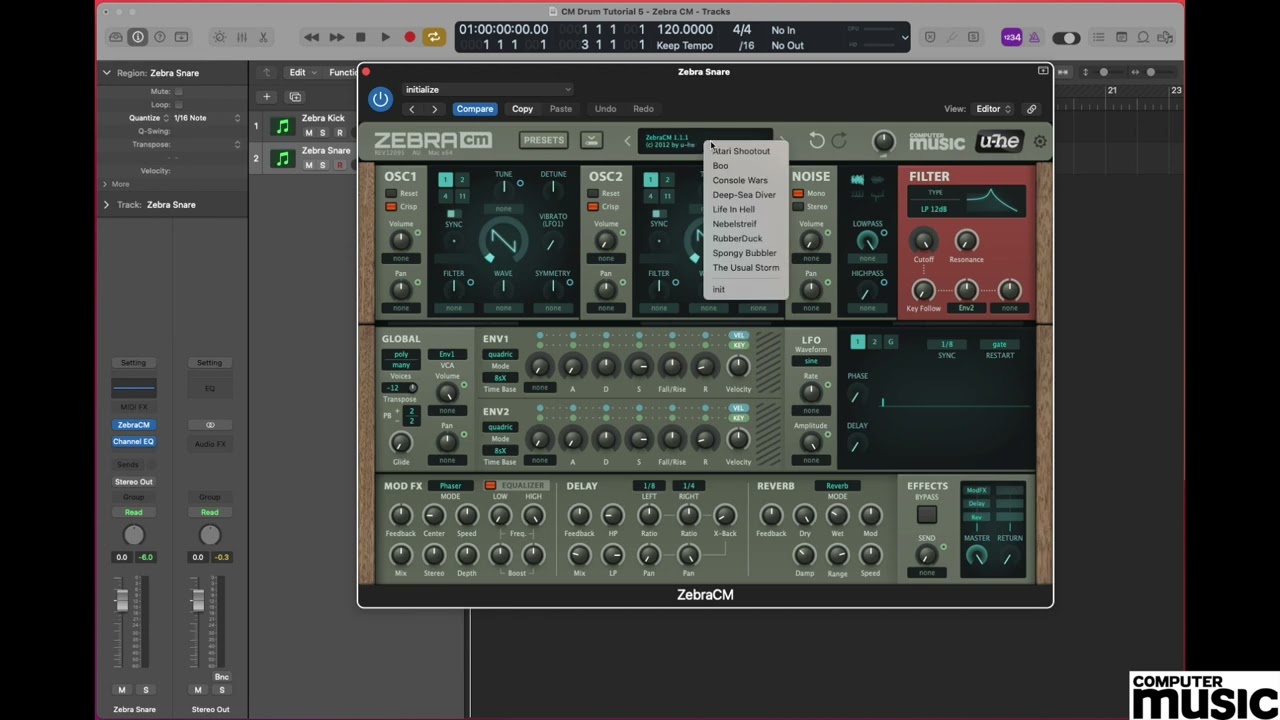The height and width of the screenshot is (720, 1280).
Task: Collapse the Region: Zebra Snare section
Action: (106, 73)
